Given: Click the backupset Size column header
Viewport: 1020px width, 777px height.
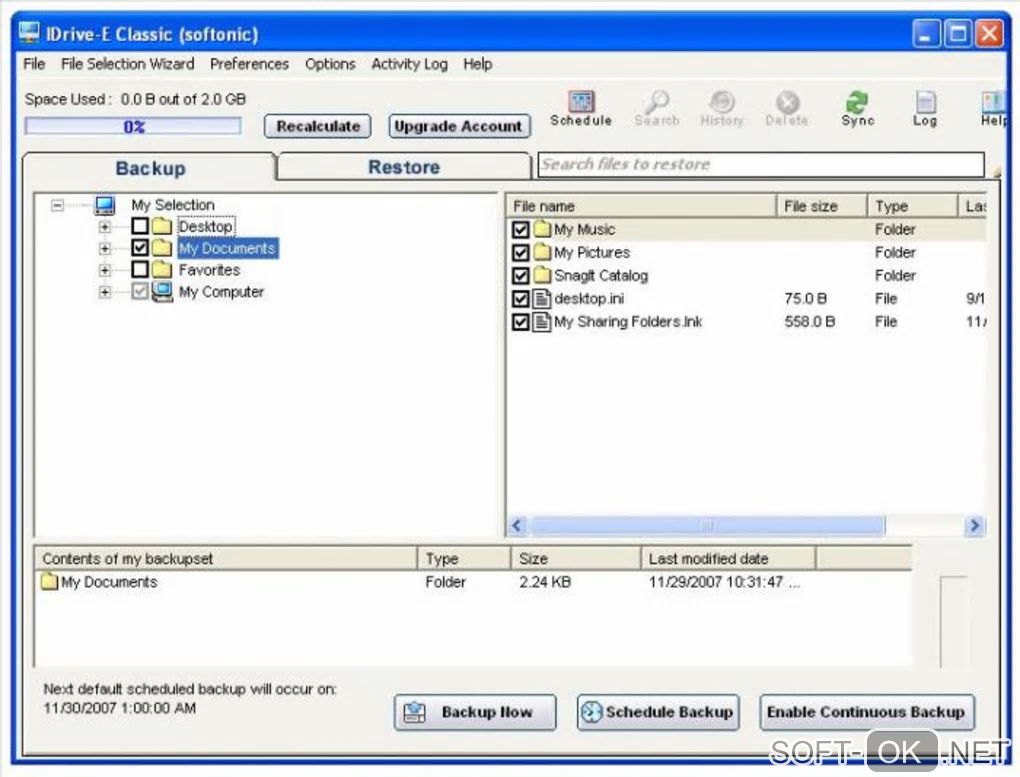Looking at the screenshot, I should point(576,558).
